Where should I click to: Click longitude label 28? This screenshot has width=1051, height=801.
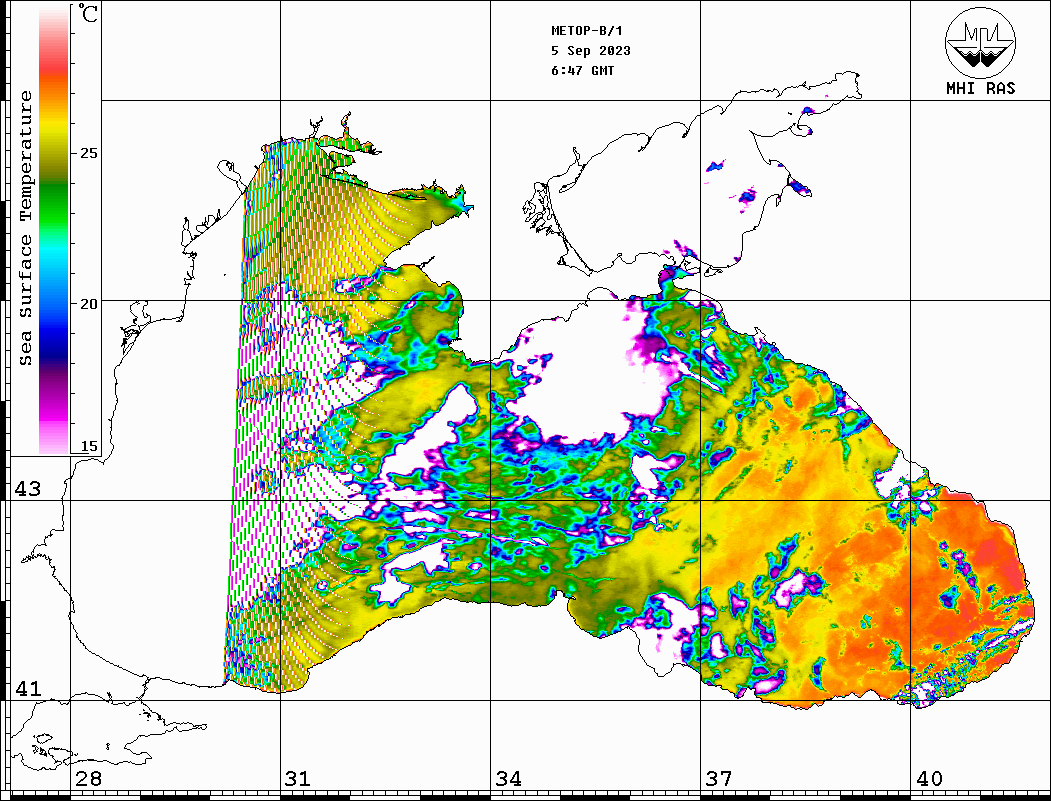pos(88,779)
